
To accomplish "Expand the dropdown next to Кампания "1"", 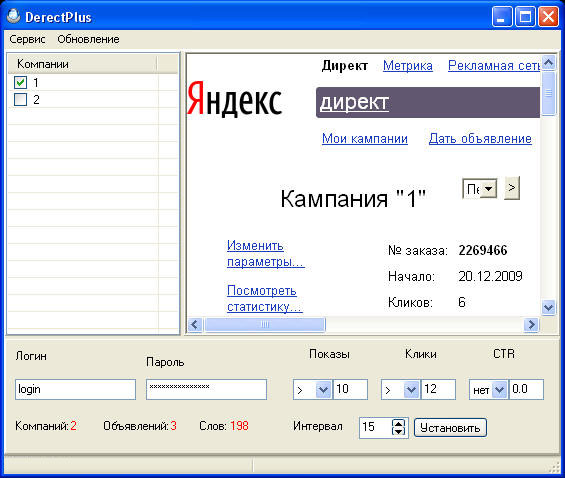I will click(480, 188).
